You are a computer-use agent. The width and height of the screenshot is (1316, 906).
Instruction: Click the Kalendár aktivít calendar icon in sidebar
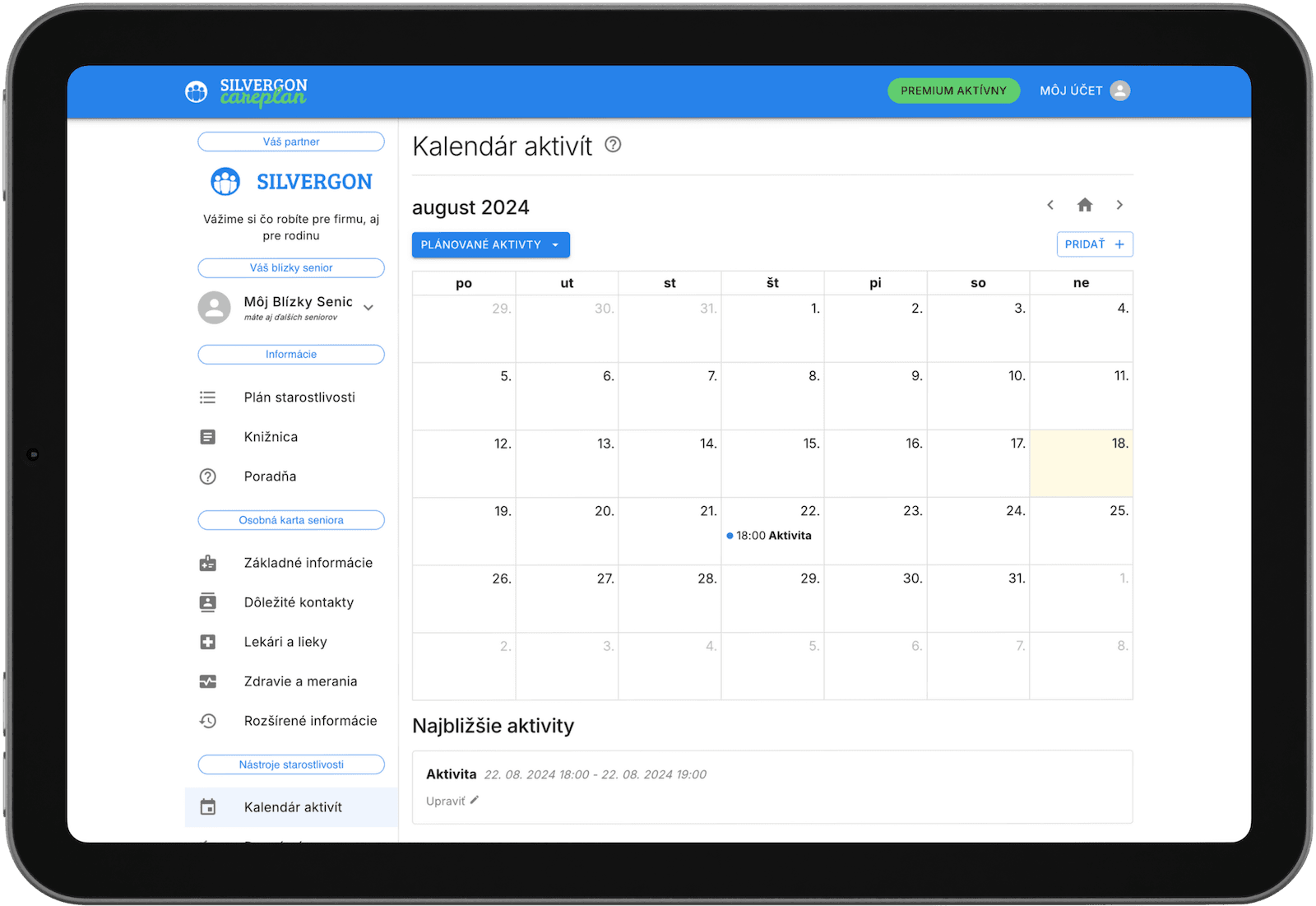(207, 807)
